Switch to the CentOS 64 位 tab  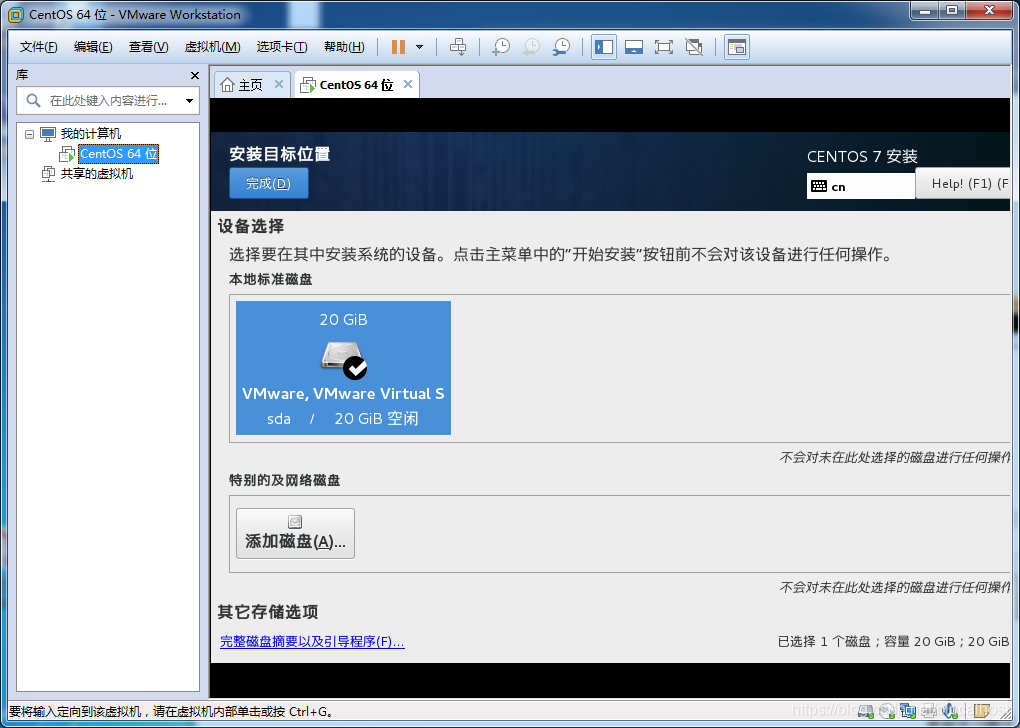coord(356,85)
